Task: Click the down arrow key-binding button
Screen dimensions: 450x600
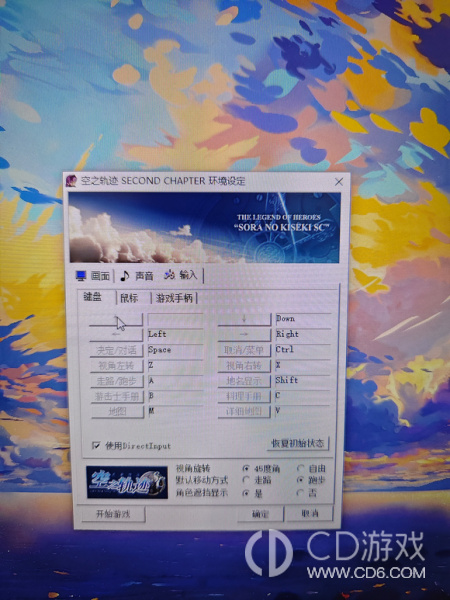Action: (244, 319)
